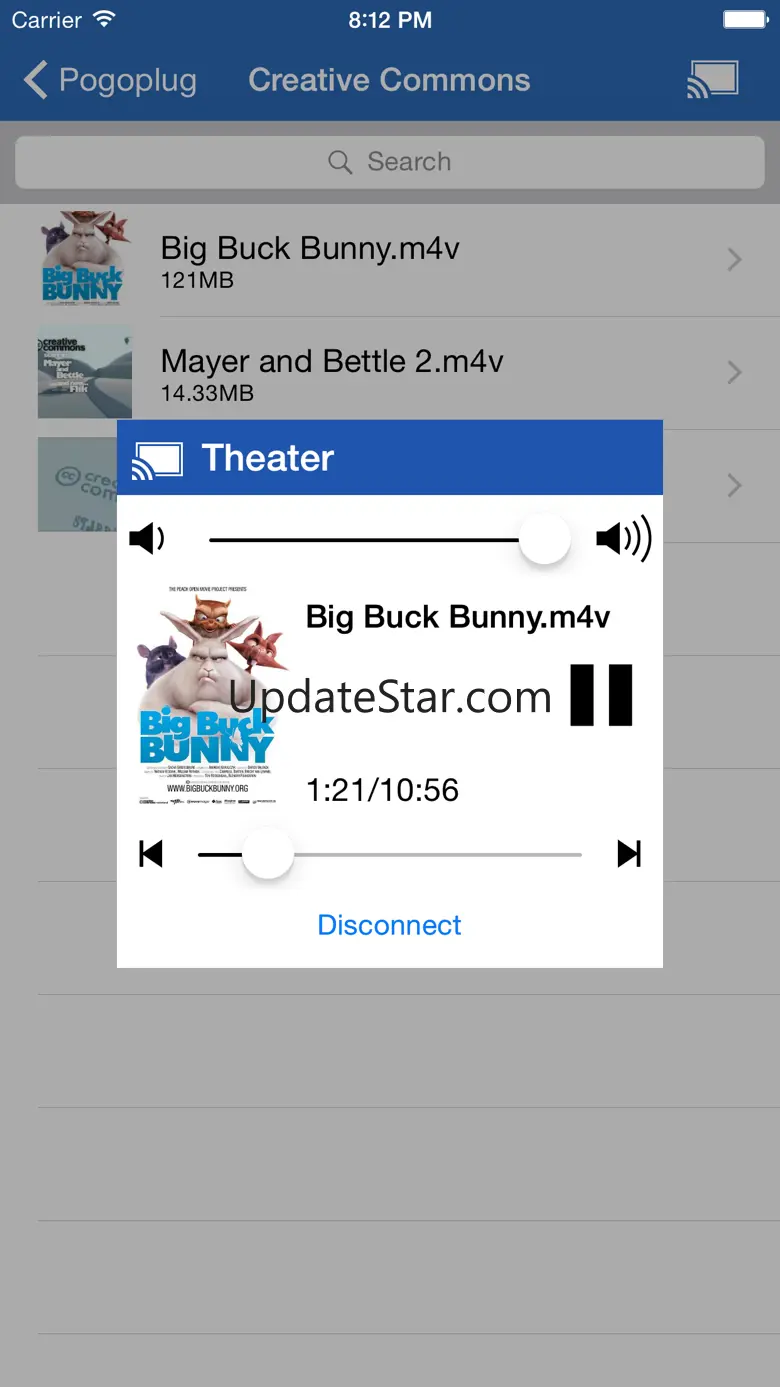Screen dimensions: 780x1387
Task: Tap the Search field
Action: point(390,162)
